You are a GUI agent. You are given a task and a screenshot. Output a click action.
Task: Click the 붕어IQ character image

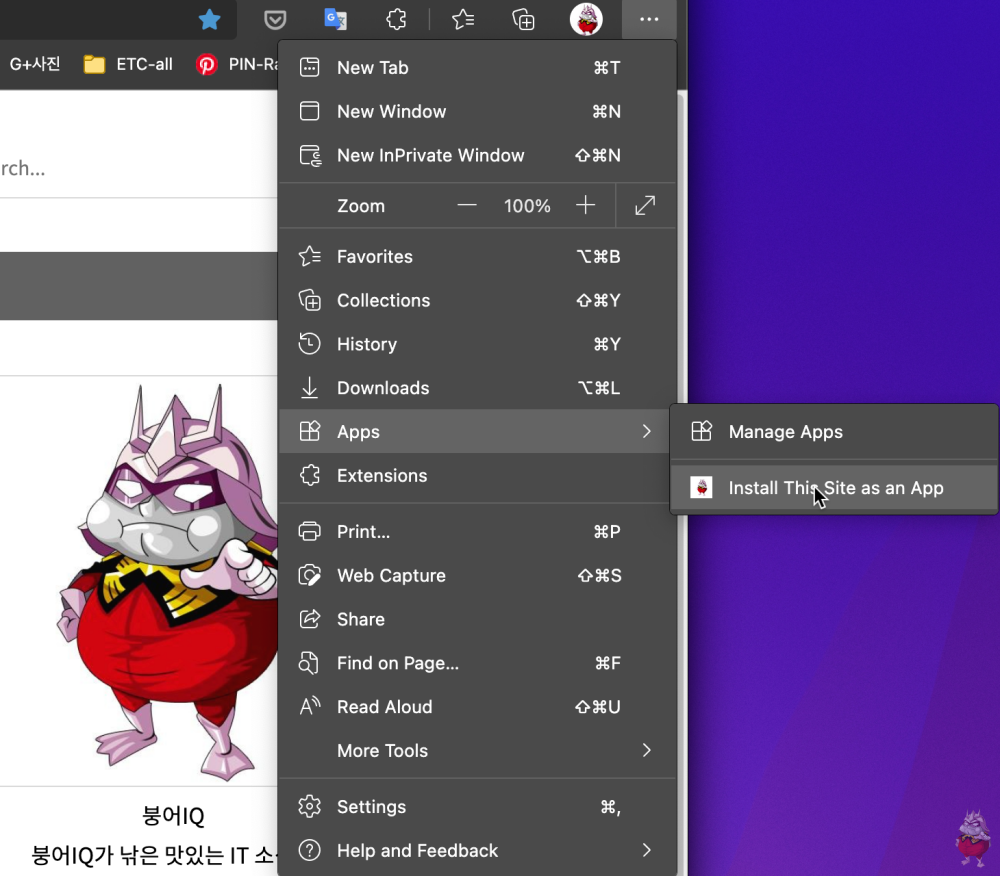[x=167, y=581]
